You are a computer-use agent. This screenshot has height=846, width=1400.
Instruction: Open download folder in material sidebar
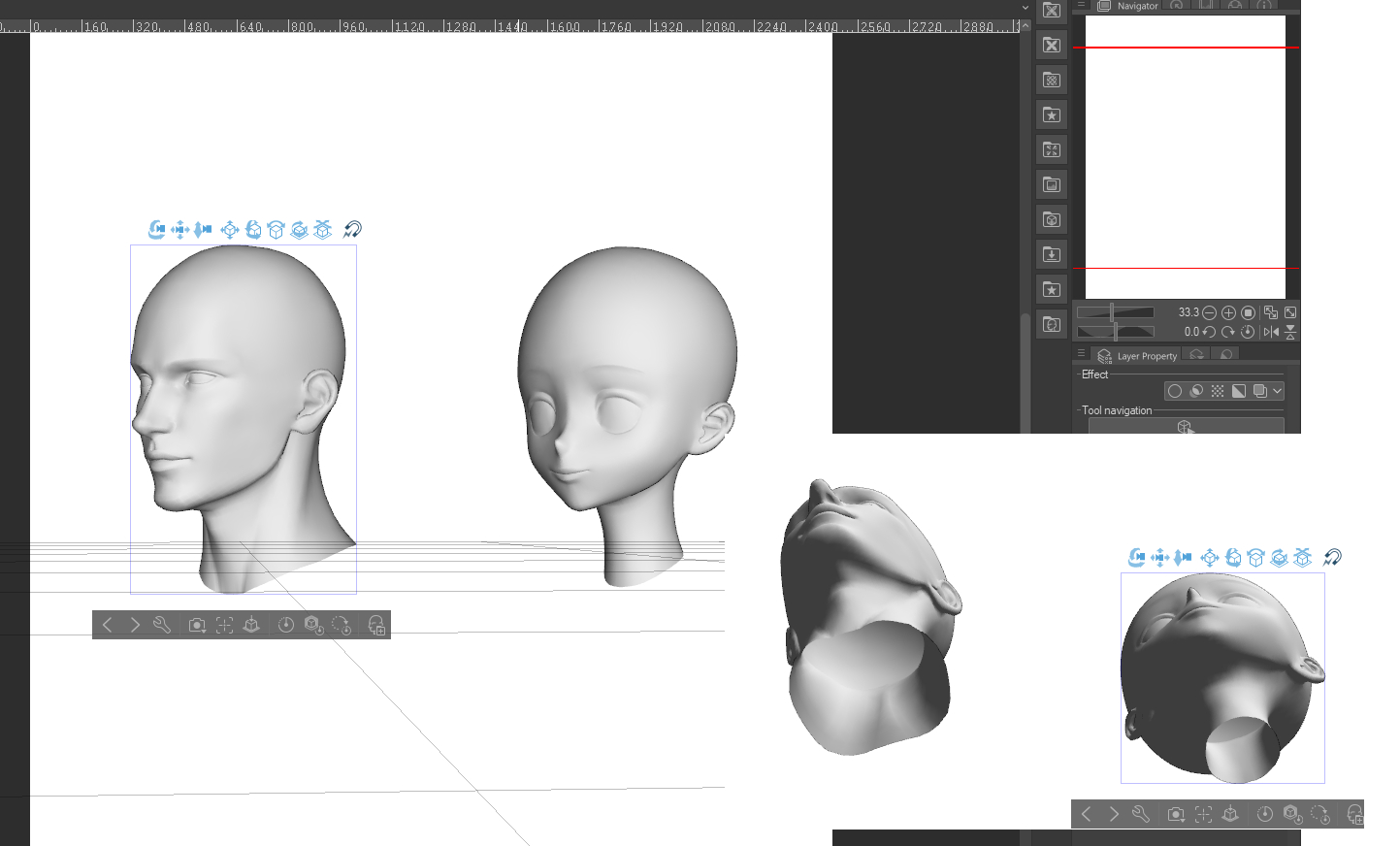click(x=1052, y=254)
